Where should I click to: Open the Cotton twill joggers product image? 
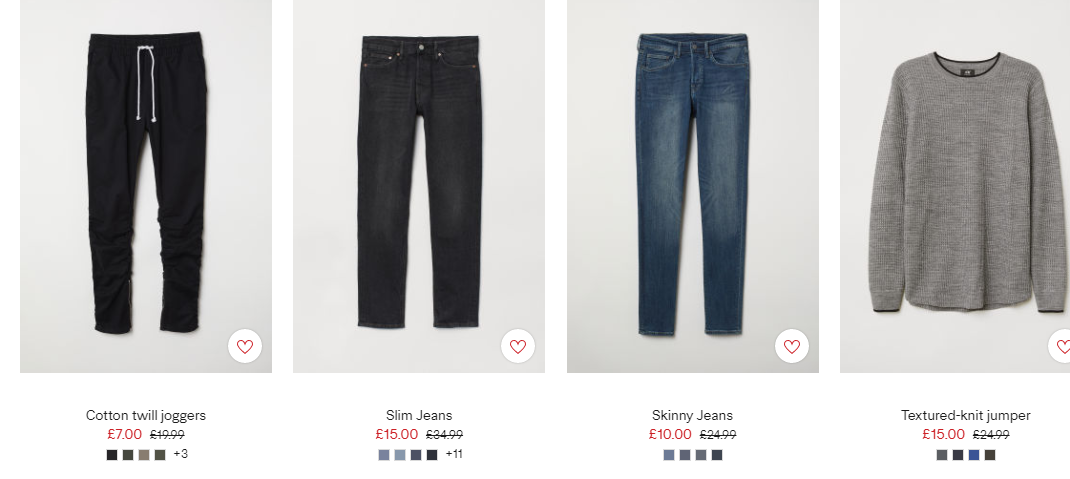(146, 186)
